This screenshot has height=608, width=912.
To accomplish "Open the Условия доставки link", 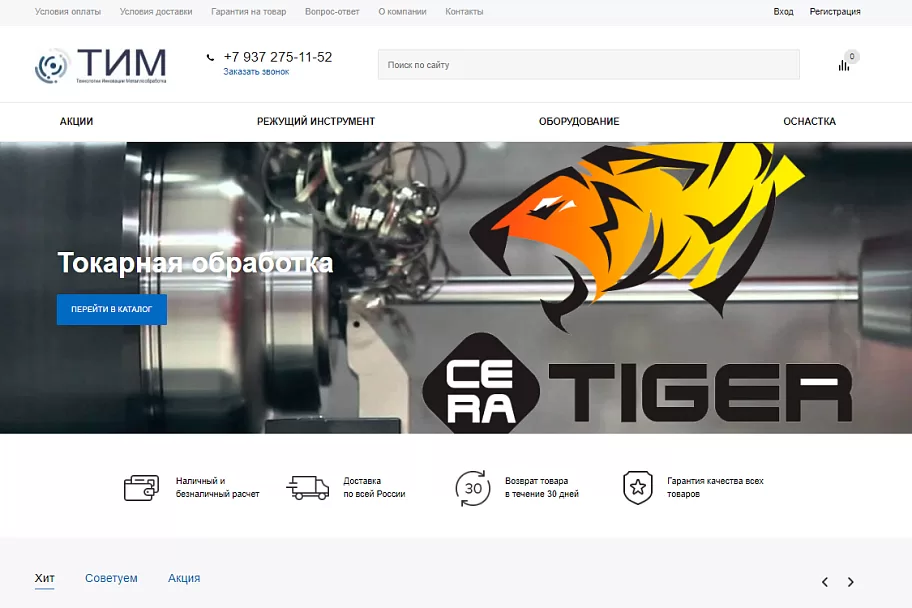I will tap(156, 12).
